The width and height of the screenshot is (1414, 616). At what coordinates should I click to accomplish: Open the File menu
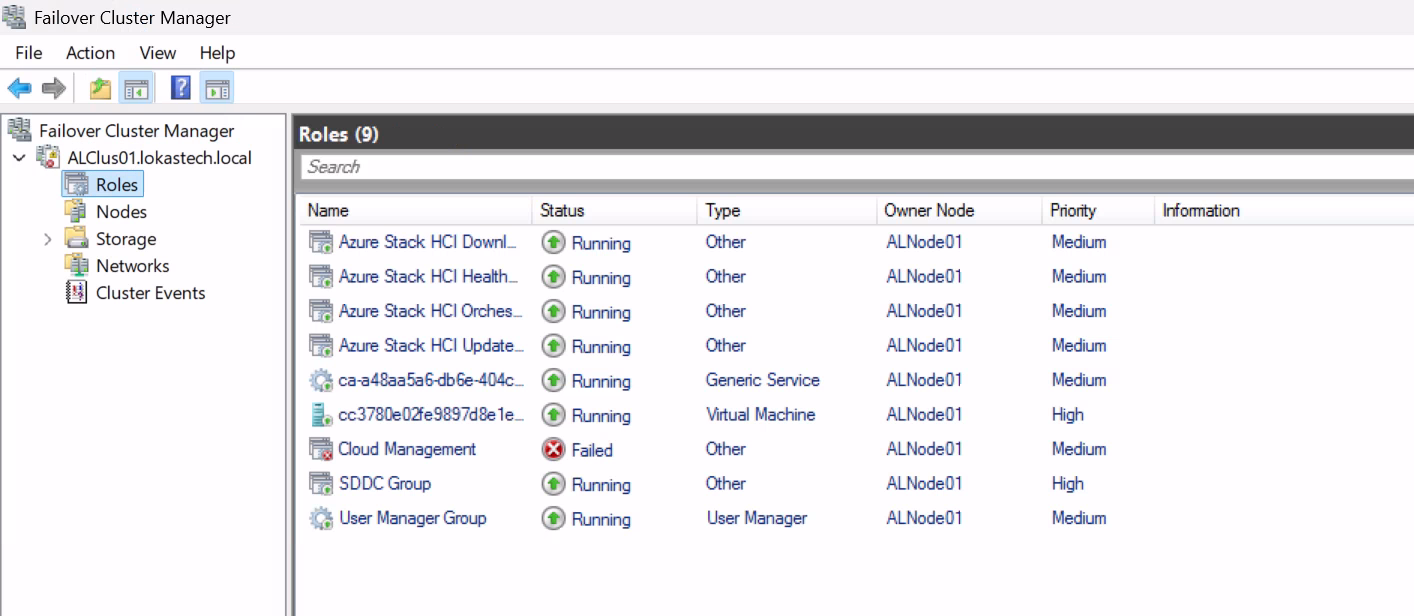(x=29, y=53)
